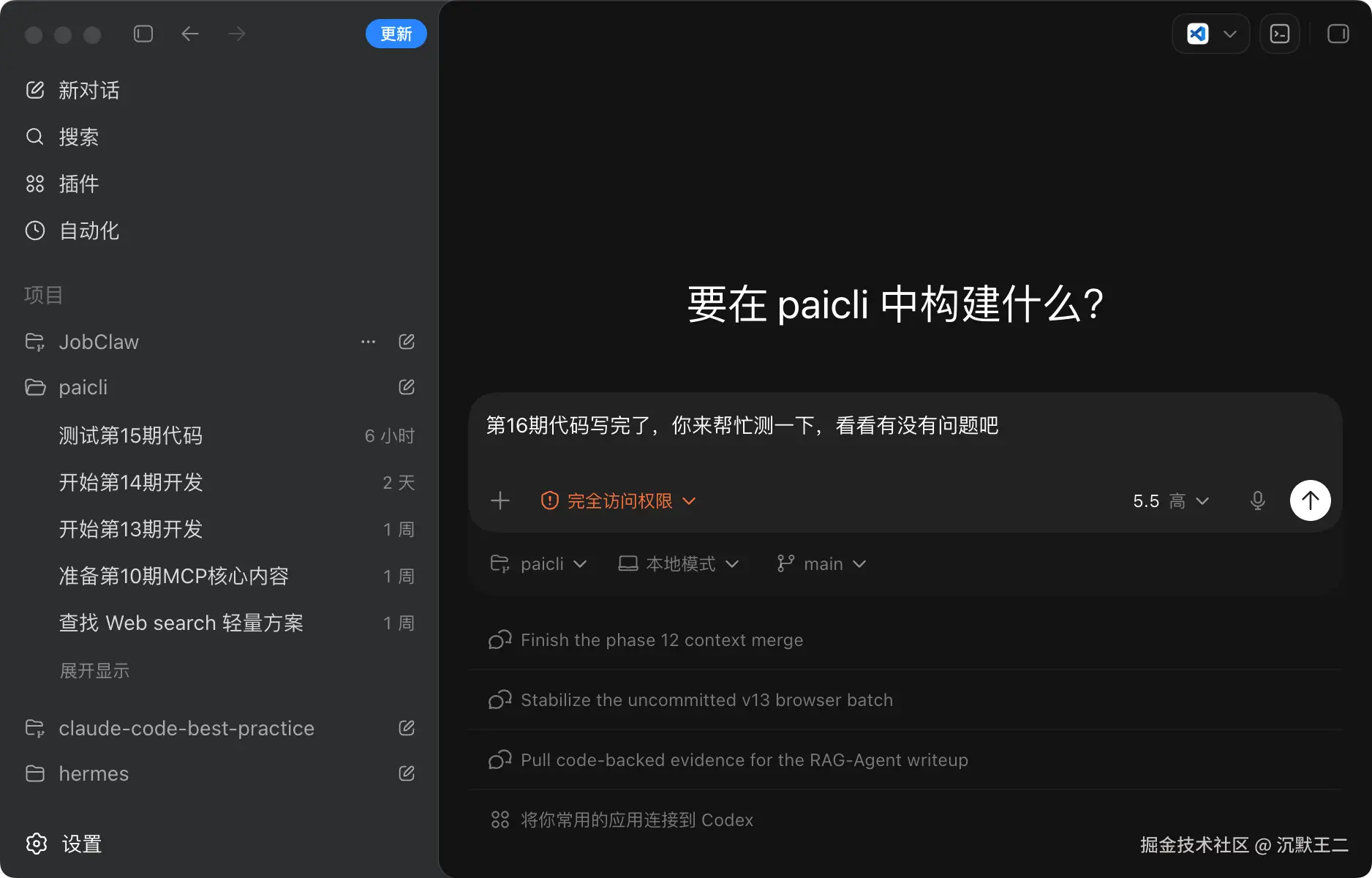This screenshot has width=1372, height=878.
Task: Toggle the right sidebar panel icon
Action: 1338,34
